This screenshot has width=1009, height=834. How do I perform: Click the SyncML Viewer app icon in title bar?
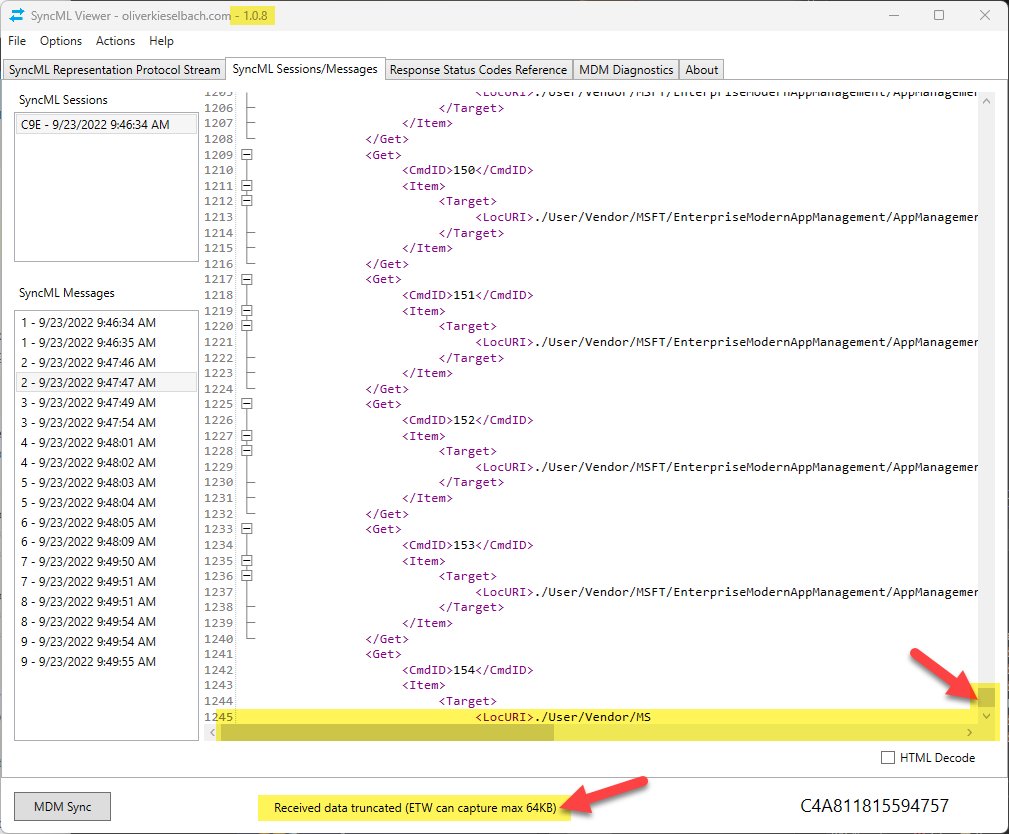(17, 15)
